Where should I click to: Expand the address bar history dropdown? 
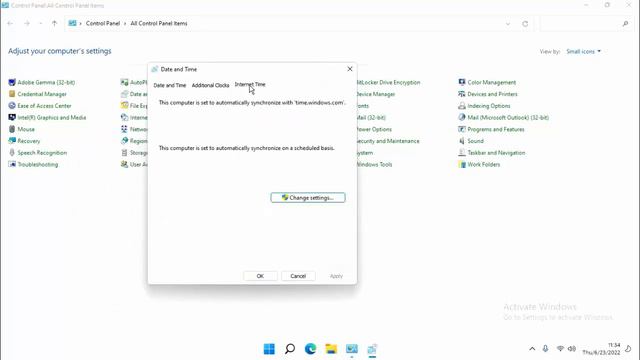coord(508,24)
